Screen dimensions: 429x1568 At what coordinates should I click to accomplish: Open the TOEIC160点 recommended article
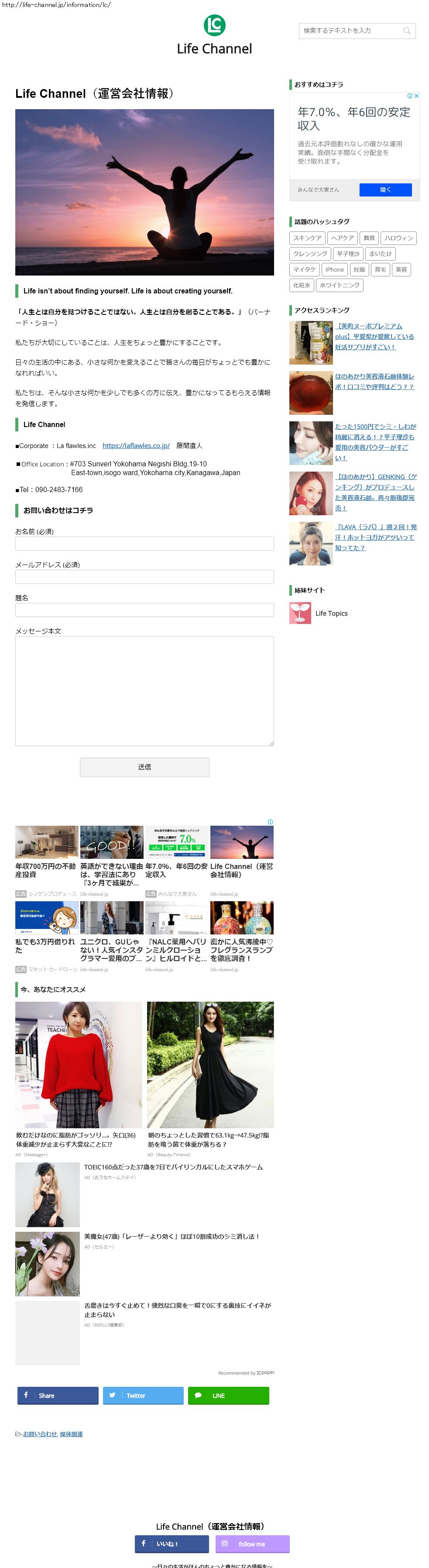pos(173,1167)
